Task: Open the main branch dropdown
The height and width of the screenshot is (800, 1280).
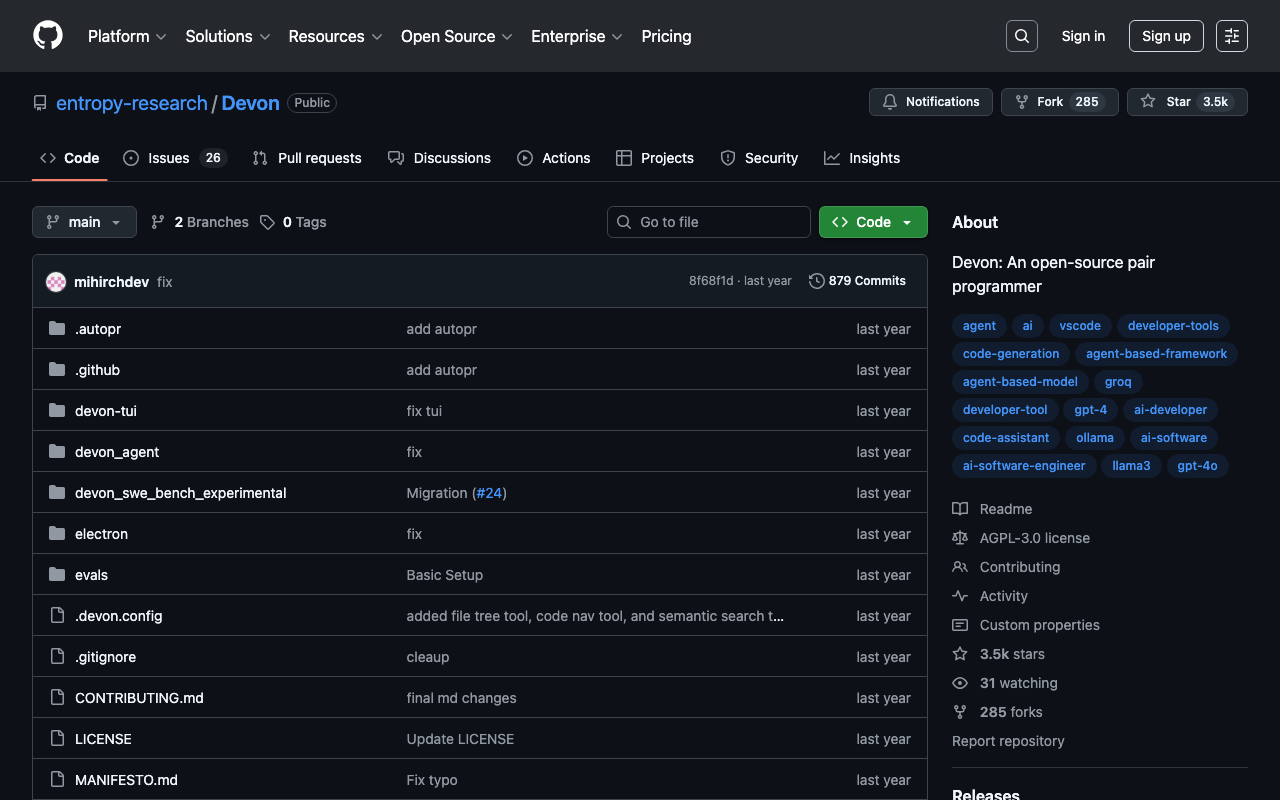Action: pyautogui.click(x=84, y=222)
